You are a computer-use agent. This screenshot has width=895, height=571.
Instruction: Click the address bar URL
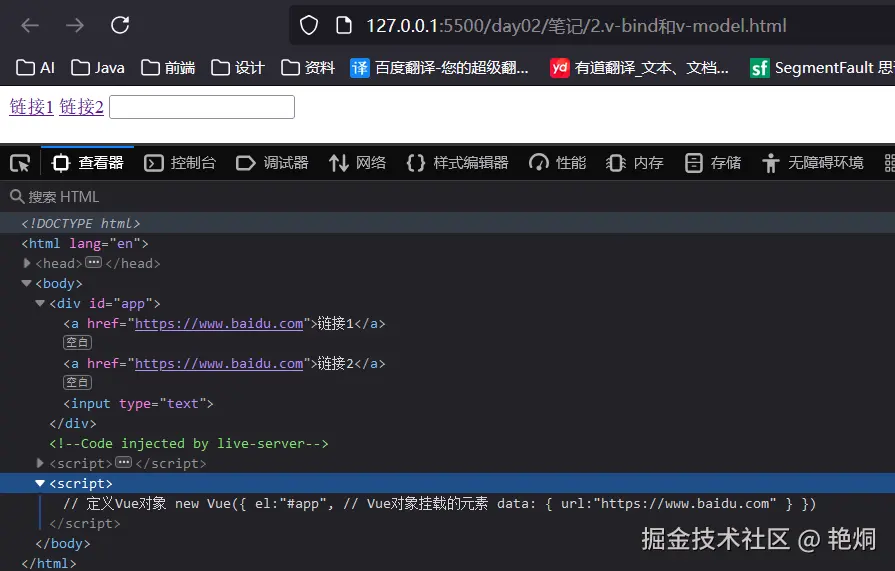[x=576, y=26]
